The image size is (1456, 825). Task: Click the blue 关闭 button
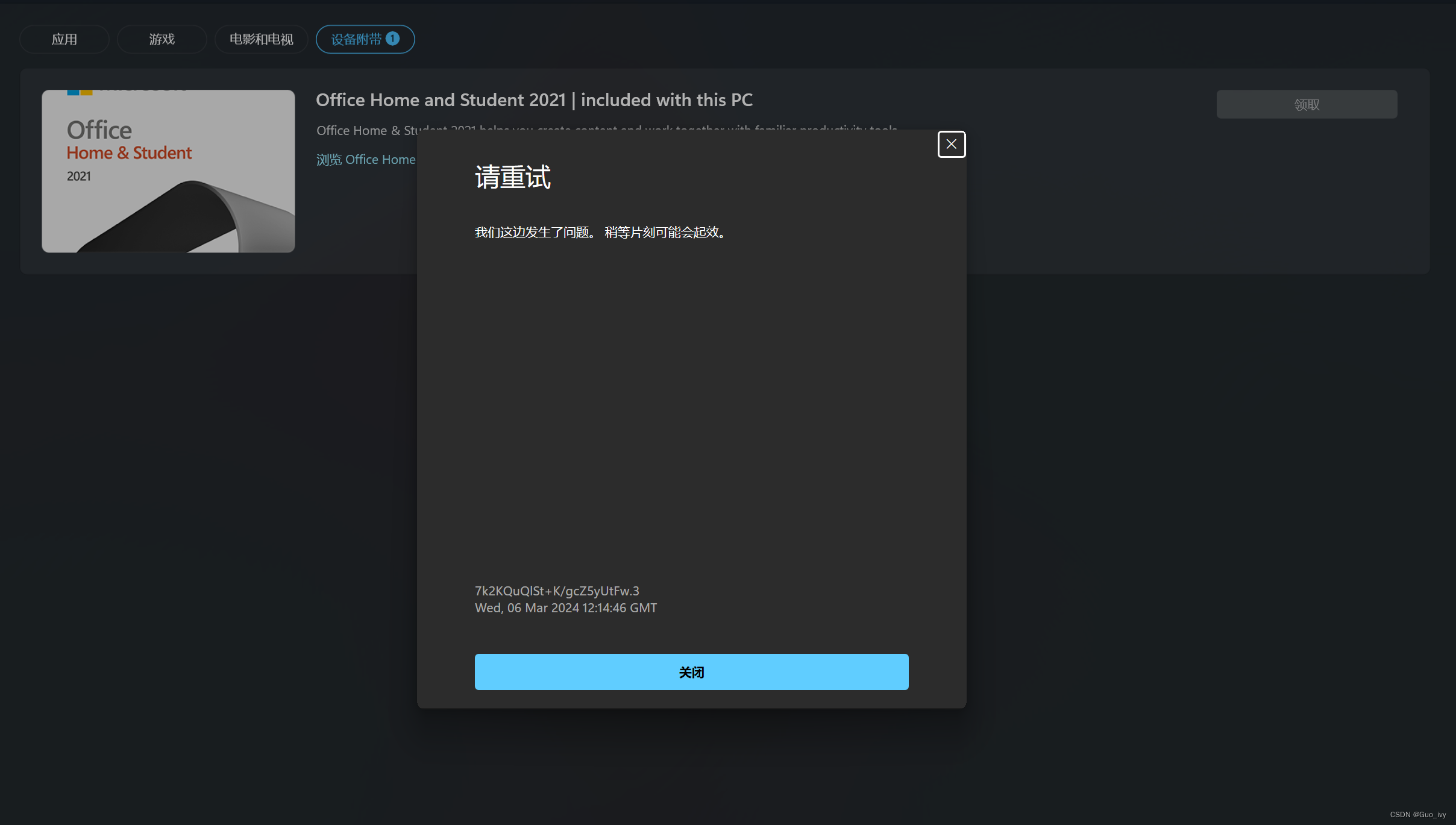pos(691,672)
